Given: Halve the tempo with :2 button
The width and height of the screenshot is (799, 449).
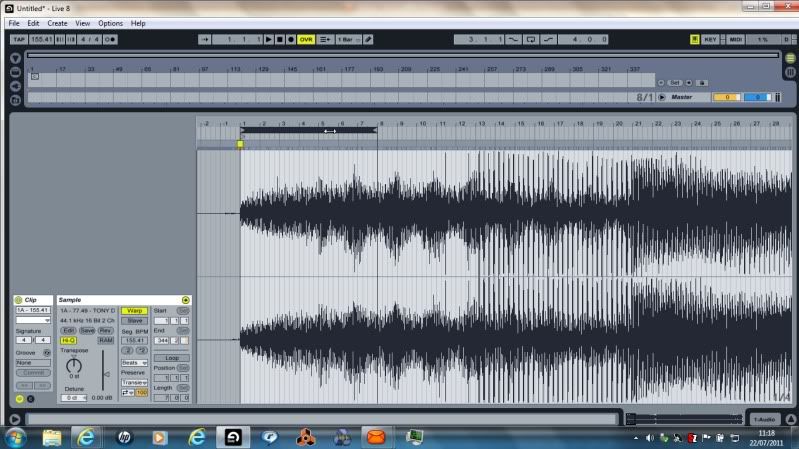Looking at the screenshot, I should click(127, 351).
